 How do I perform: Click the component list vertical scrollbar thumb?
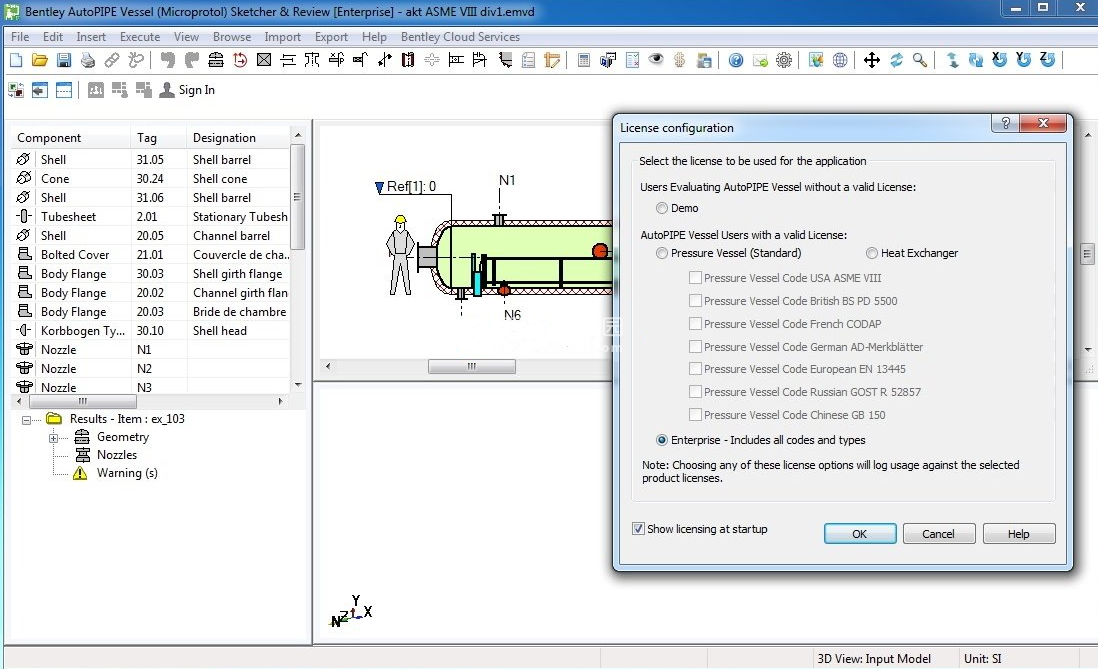298,197
